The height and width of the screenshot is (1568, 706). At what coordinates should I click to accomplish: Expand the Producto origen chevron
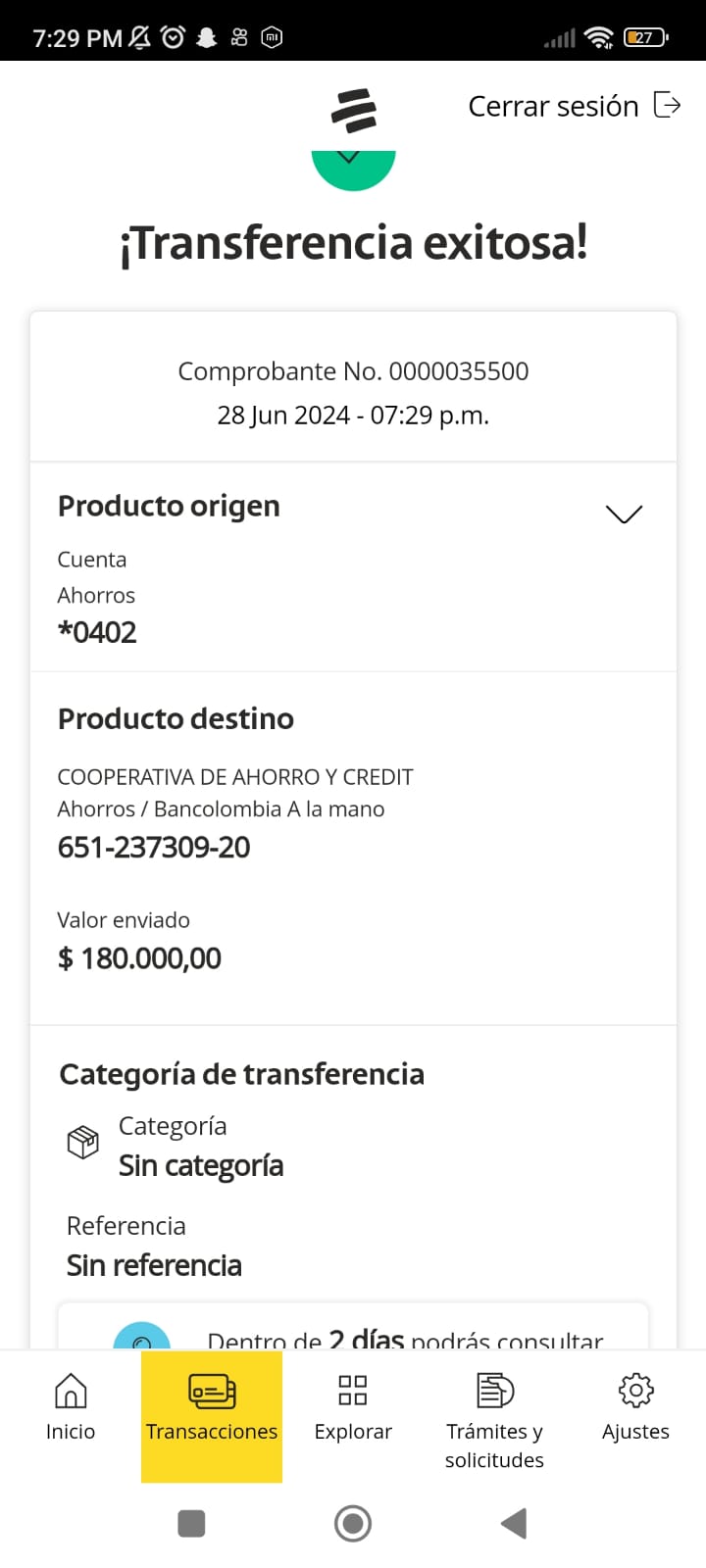click(x=624, y=514)
